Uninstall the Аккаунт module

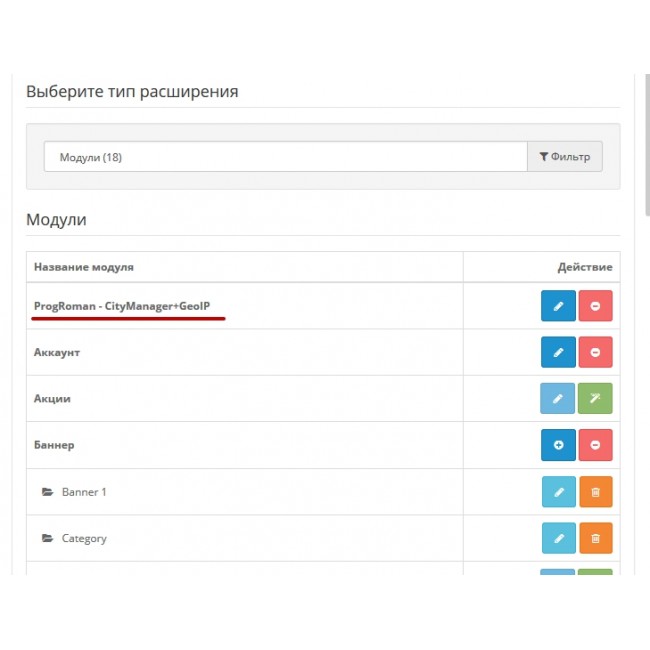click(x=595, y=352)
